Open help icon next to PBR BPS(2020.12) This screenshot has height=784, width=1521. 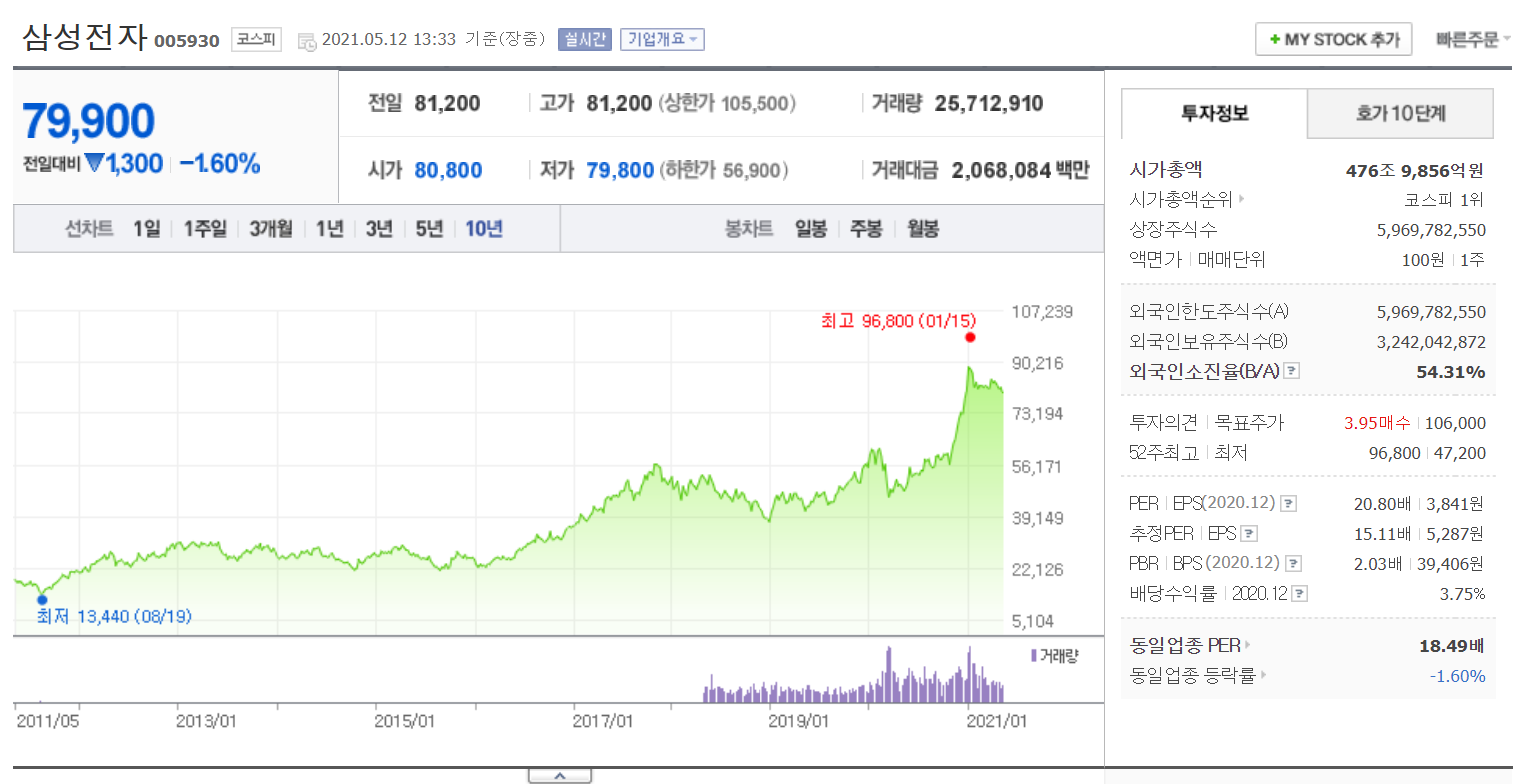pyautogui.click(x=1294, y=563)
